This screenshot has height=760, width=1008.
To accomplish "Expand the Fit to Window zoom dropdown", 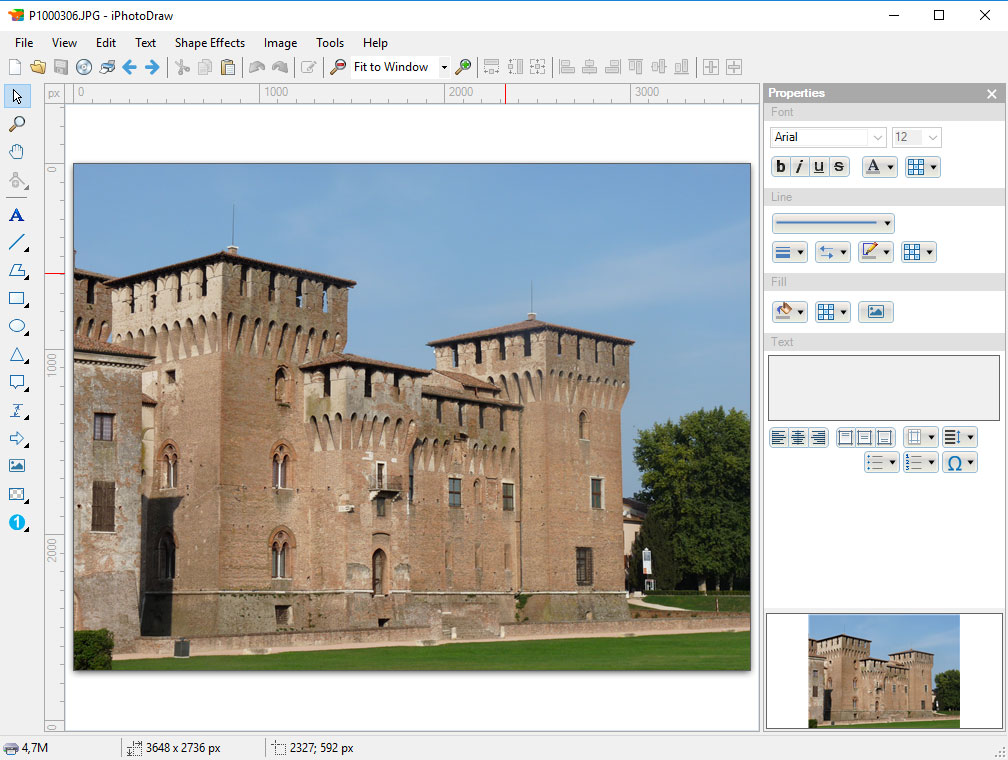I will 444,67.
